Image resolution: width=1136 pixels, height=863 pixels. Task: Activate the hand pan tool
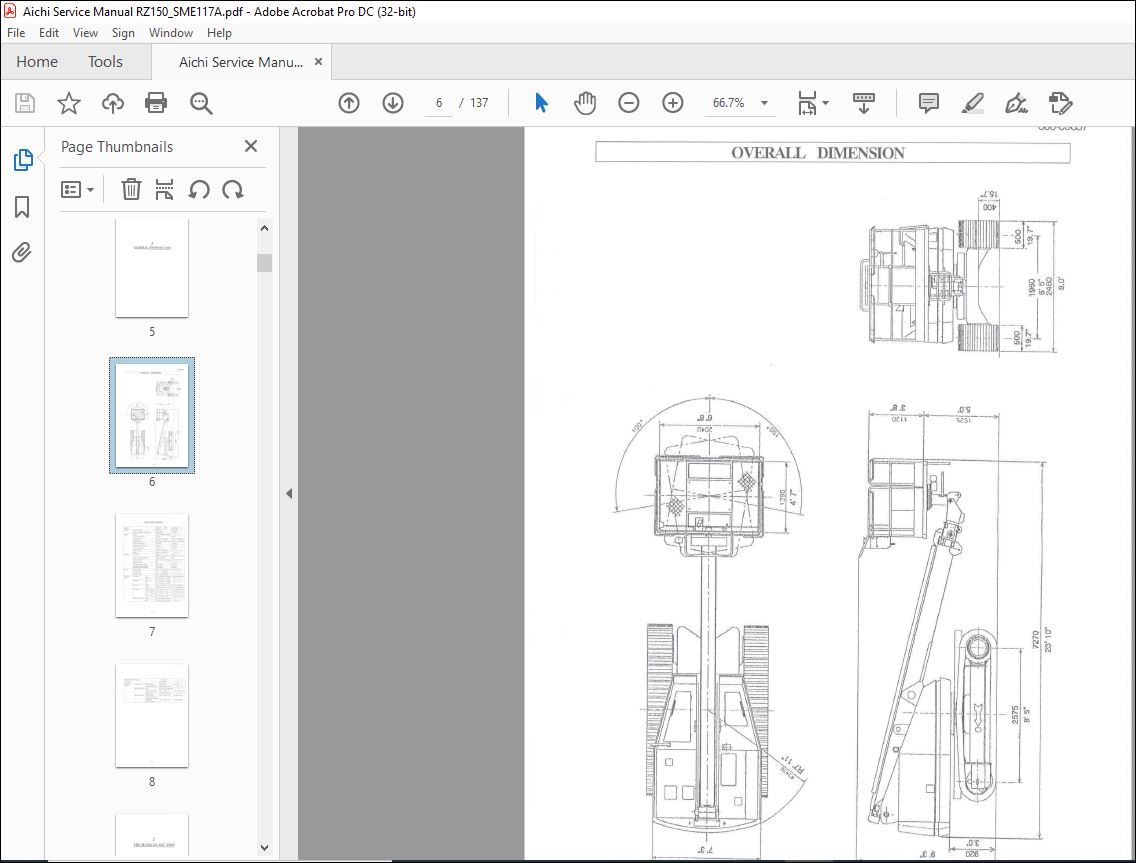click(x=585, y=103)
